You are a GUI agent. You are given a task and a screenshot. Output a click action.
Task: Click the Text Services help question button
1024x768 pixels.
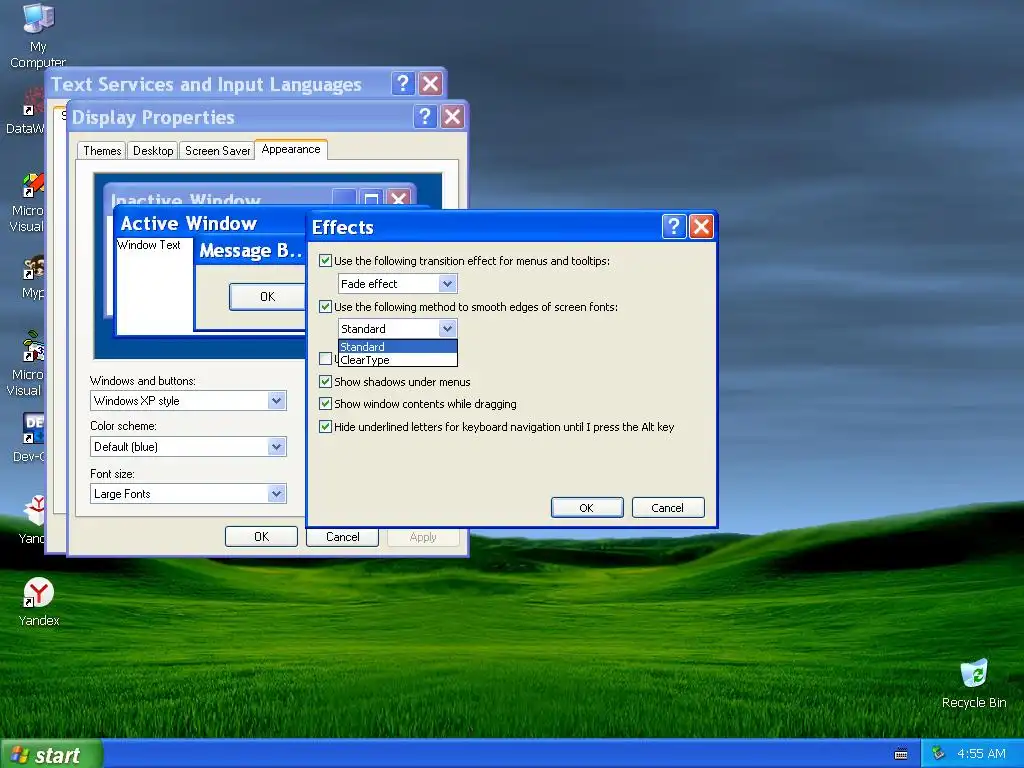pyautogui.click(x=403, y=84)
